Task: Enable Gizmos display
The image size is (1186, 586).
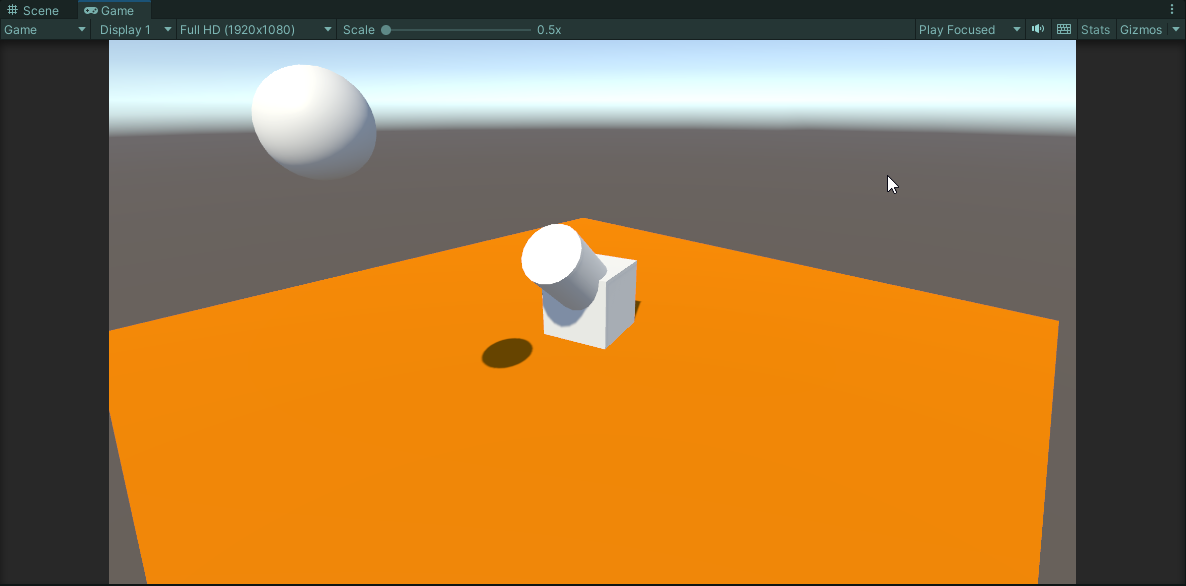Action: [x=1139, y=29]
